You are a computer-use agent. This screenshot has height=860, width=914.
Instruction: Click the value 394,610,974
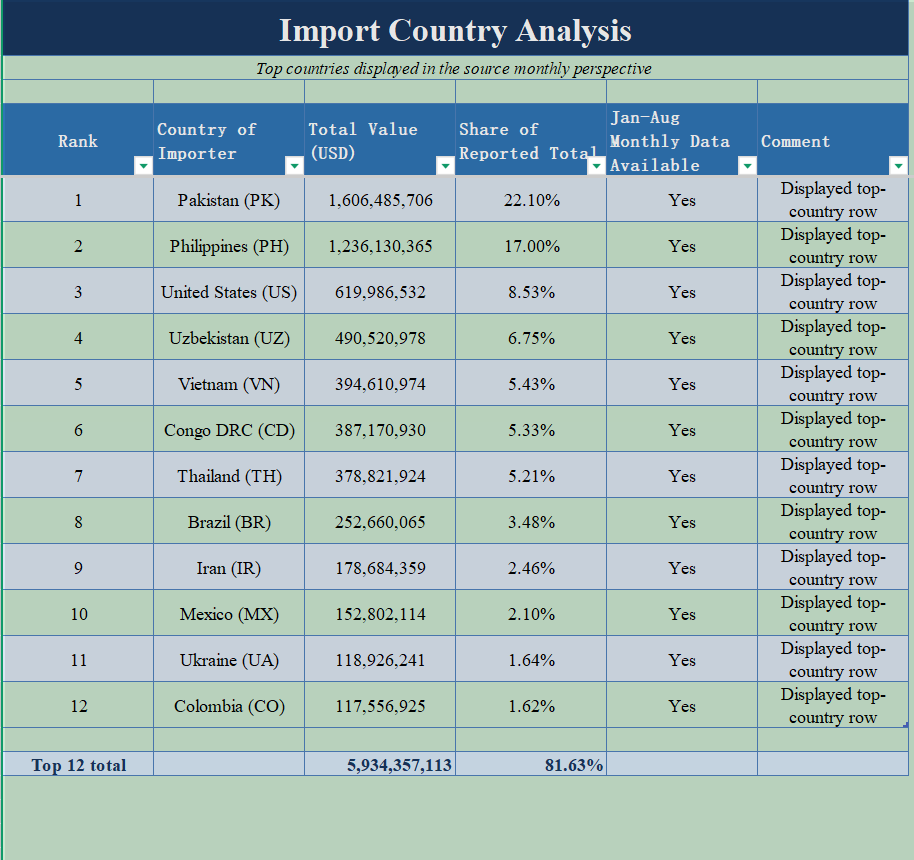pyautogui.click(x=380, y=384)
